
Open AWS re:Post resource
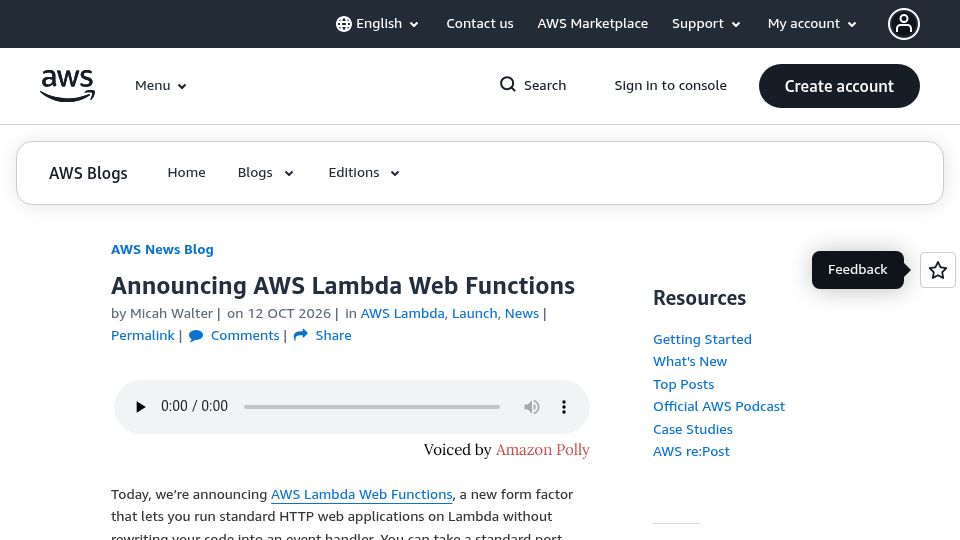pos(691,451)
